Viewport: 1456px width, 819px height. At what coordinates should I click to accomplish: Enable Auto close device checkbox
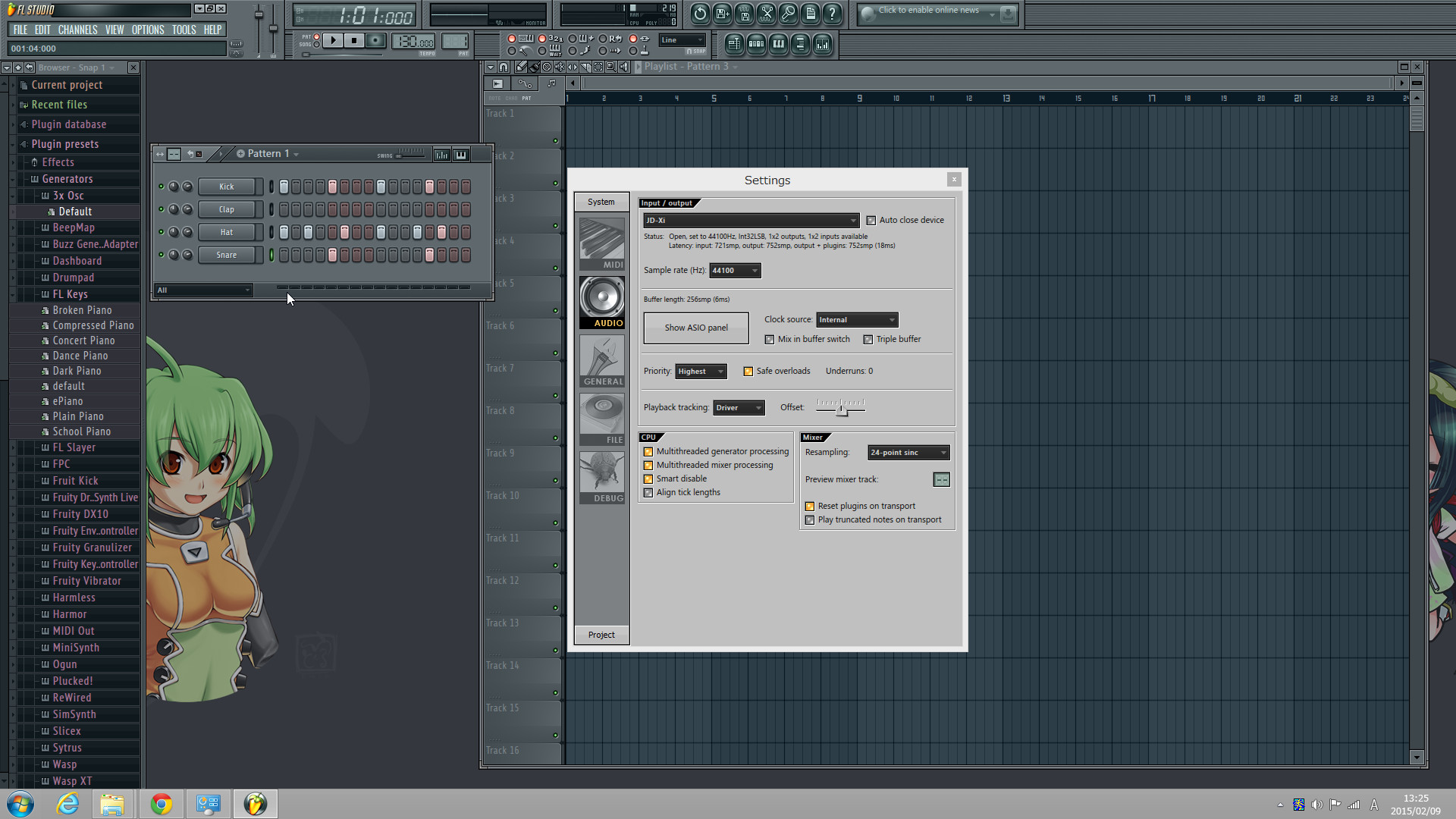(x=871, y=221)
